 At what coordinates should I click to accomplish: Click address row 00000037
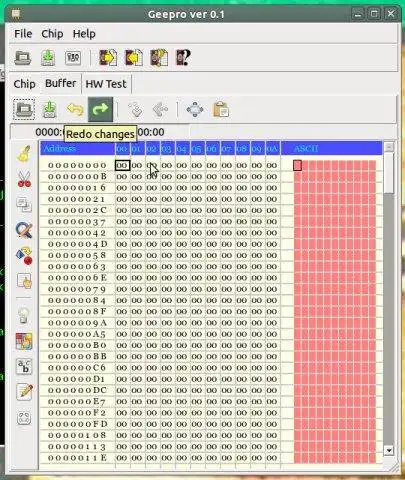coord(77,222)
